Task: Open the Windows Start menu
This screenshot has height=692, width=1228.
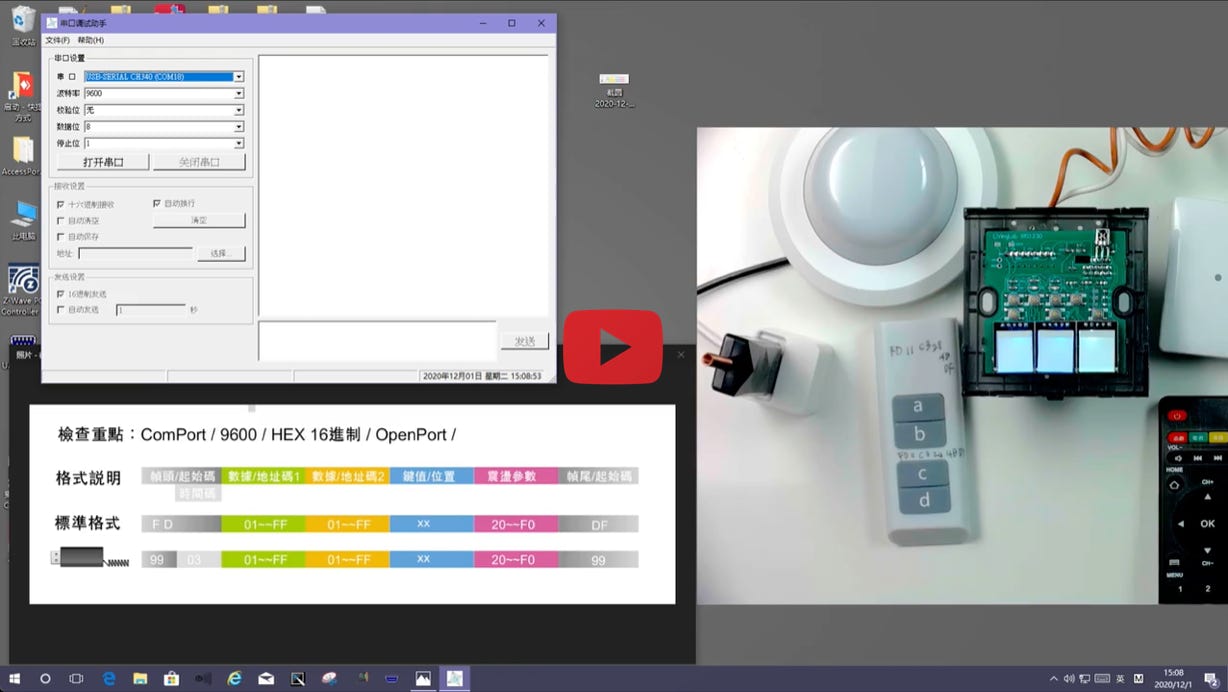Action: coord(15,678)
